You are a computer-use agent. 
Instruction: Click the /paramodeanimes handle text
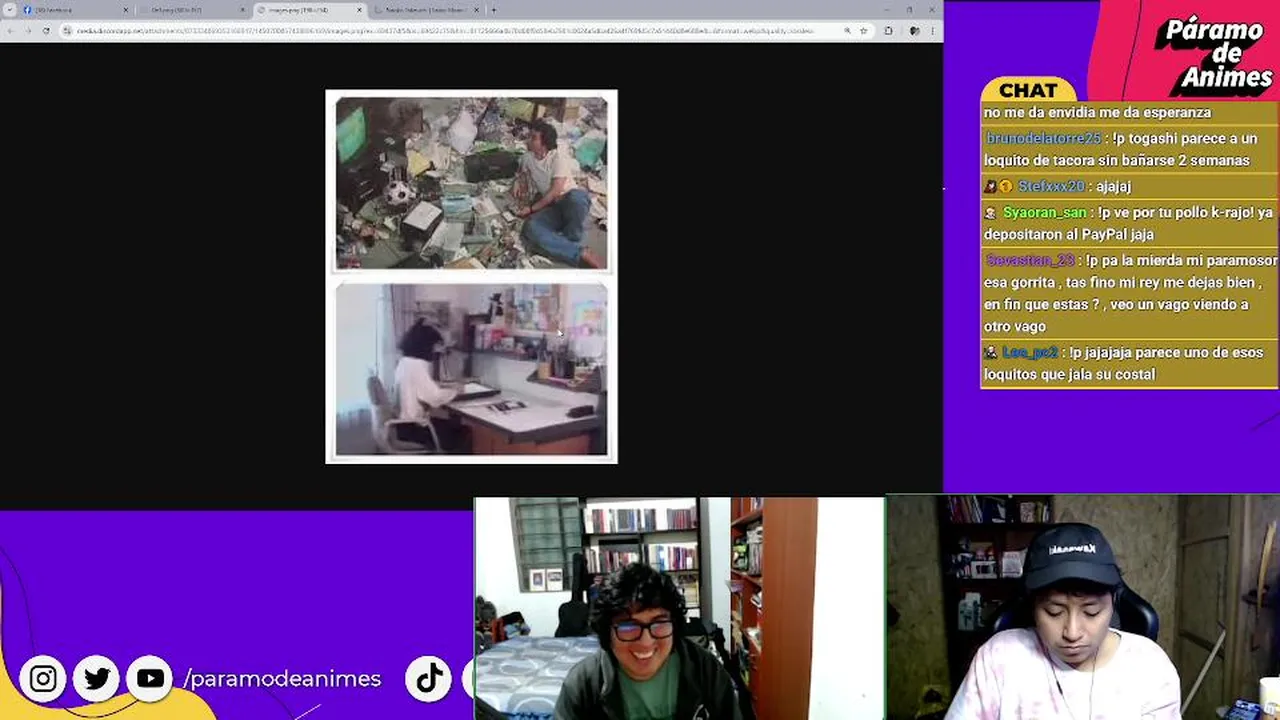coord(282,679)
